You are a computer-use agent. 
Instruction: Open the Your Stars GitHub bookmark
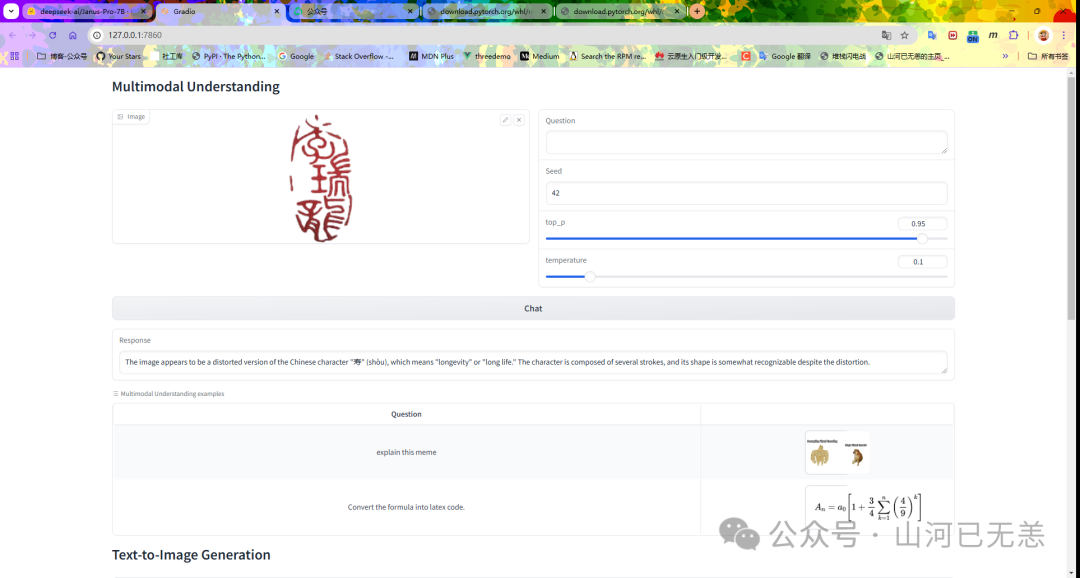[119, 56]
